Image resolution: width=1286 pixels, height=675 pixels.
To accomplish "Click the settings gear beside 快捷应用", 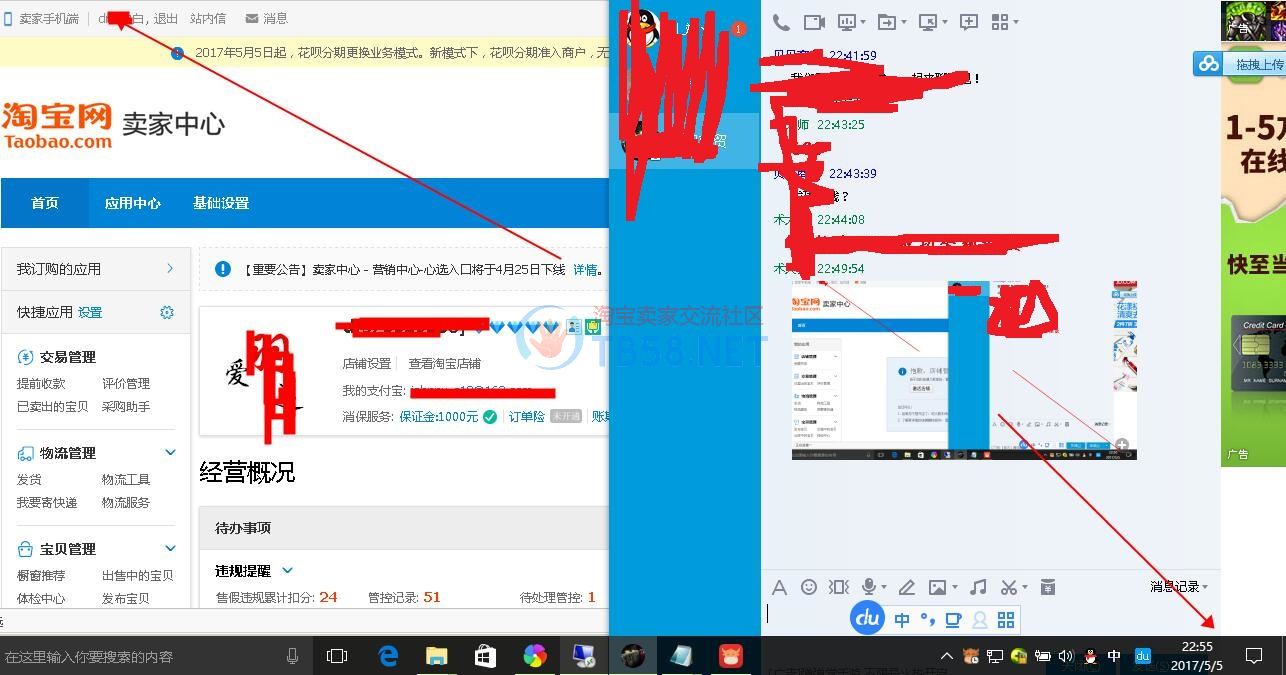I will pyautogui.click(x=167, y=312).
